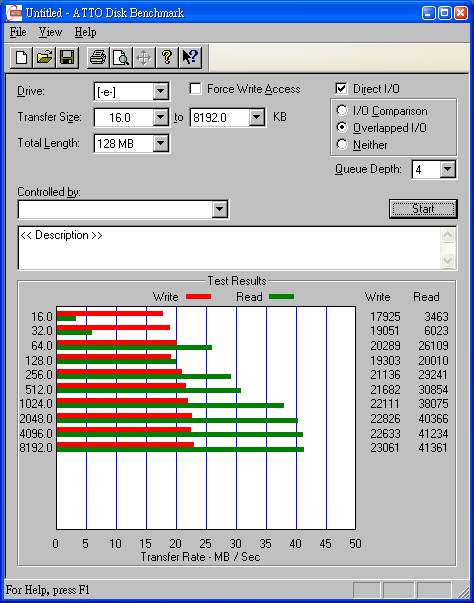Click the green read bar for 8192.0

click(x=180, y=449)
